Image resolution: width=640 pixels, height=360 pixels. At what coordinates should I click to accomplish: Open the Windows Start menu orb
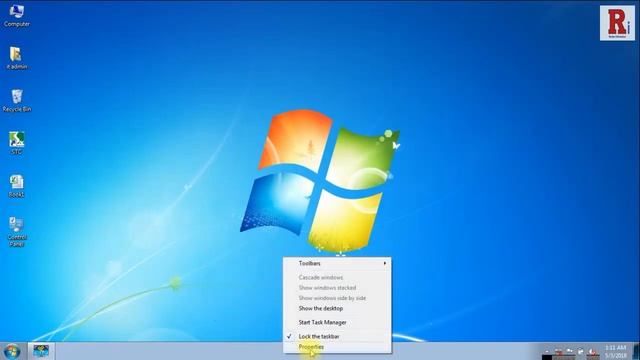coord(12,351)
